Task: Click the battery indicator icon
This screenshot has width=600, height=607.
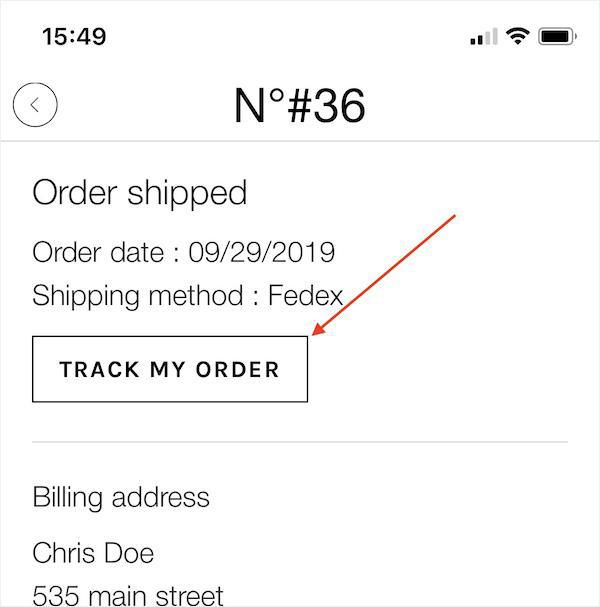Action: tap(557, 37)
